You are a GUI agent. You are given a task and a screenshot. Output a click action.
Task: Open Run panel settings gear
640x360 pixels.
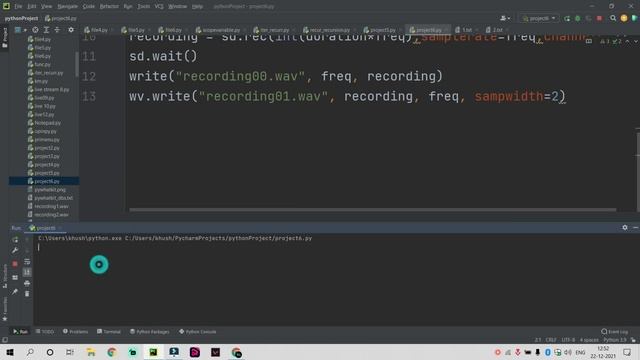tap(624, 227)
